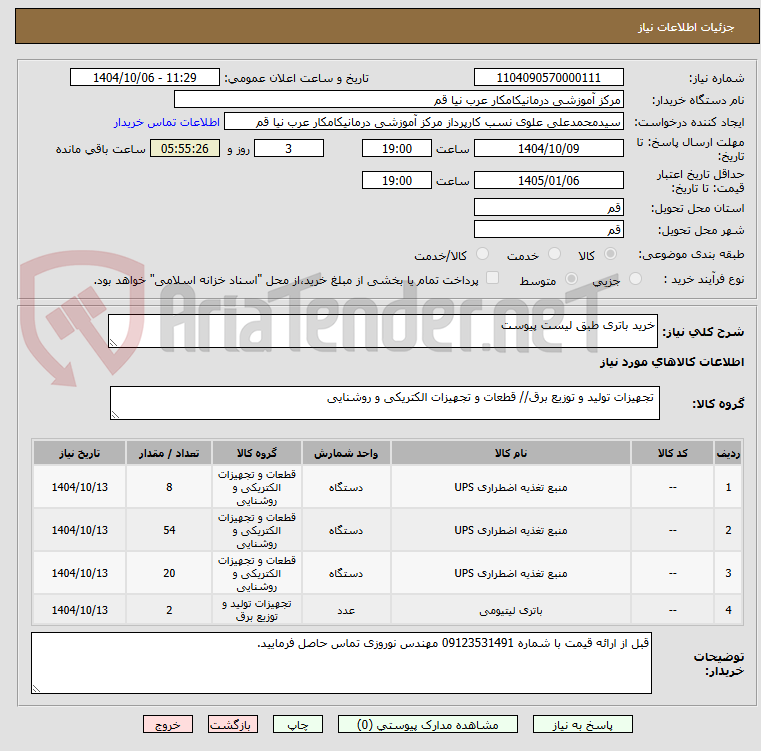
Task: Click the خروج exit button
Action: pos(168,724)
